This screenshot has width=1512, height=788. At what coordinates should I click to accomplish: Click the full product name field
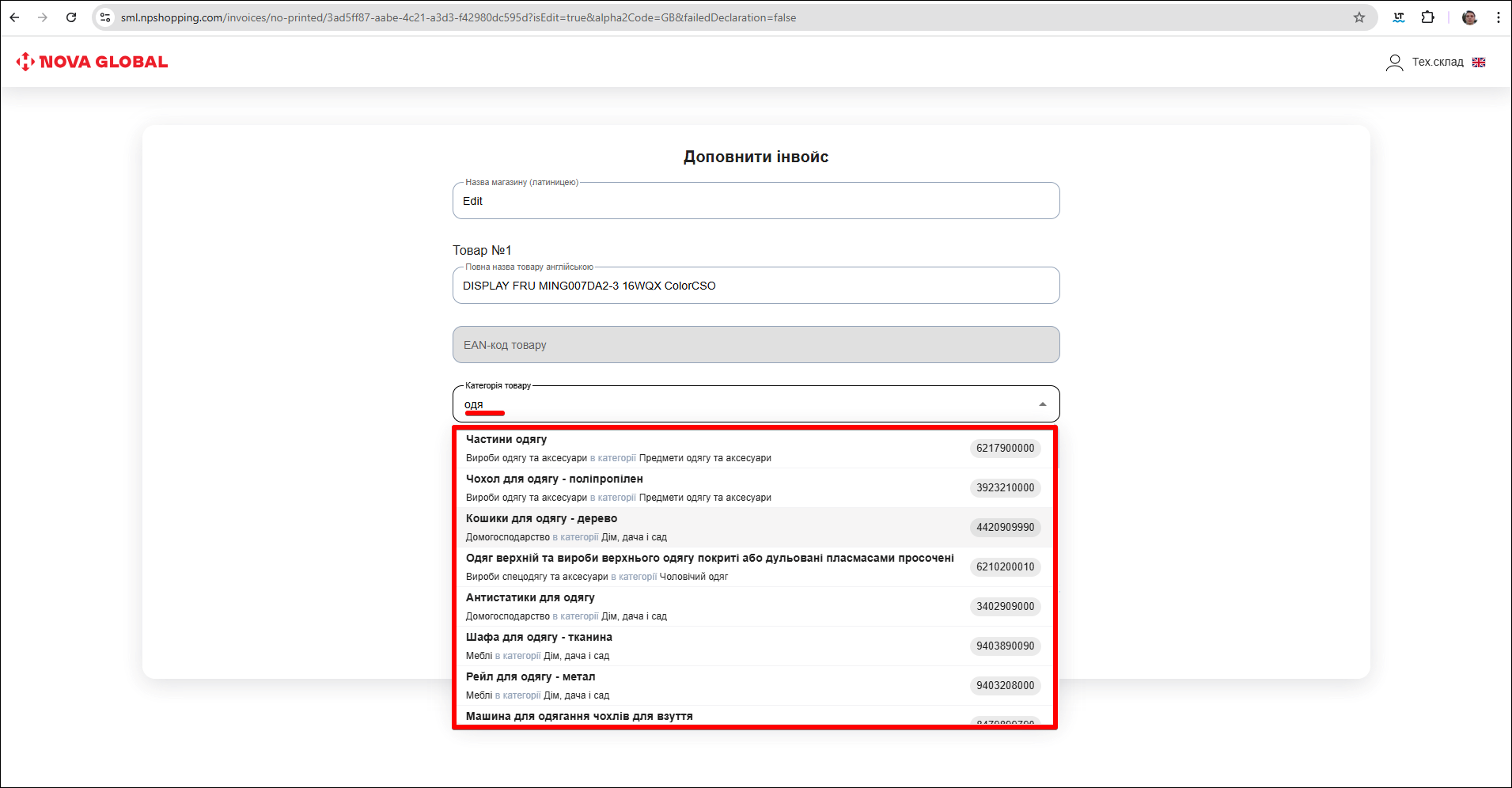[756, 286]
